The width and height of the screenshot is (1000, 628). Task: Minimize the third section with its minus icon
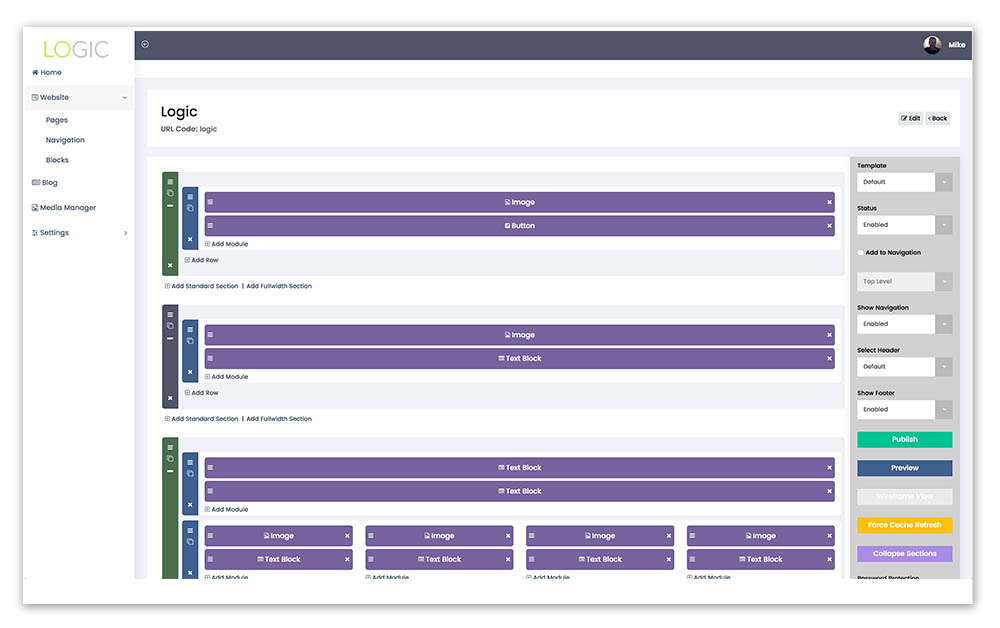coord(170,471)
